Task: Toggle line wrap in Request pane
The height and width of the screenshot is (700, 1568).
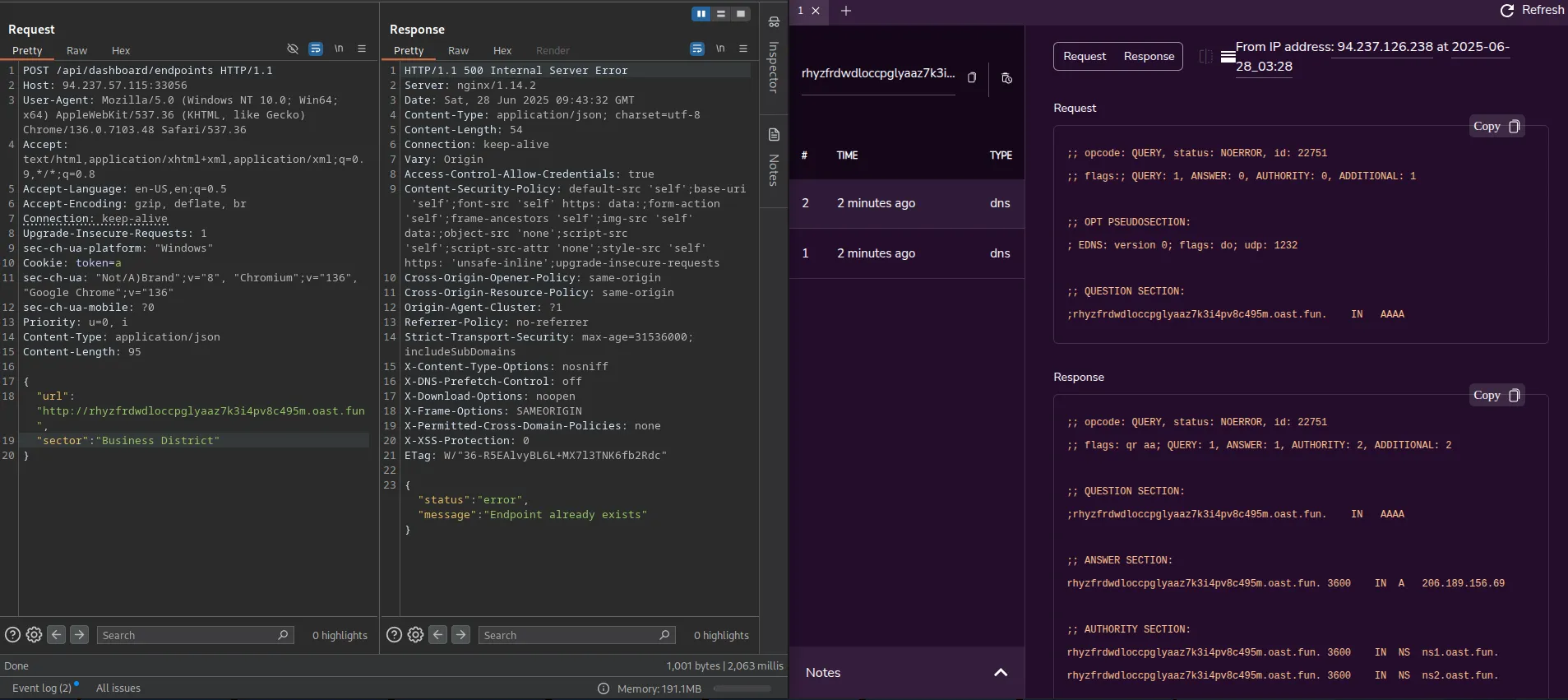Action: (x=316, y=49)
